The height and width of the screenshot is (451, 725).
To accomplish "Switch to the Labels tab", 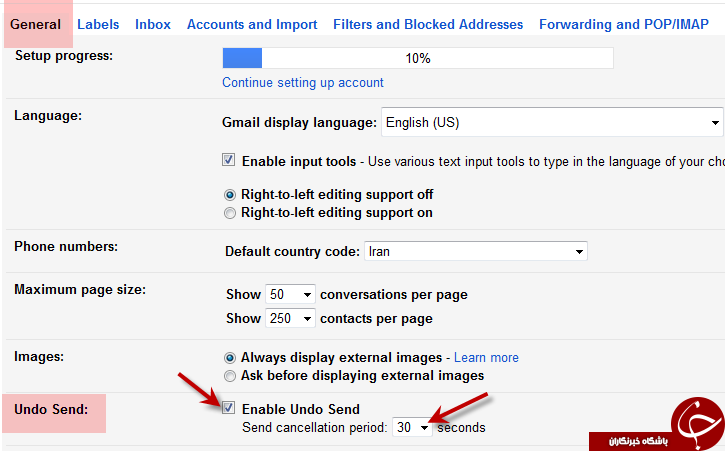I will [98, 25].
